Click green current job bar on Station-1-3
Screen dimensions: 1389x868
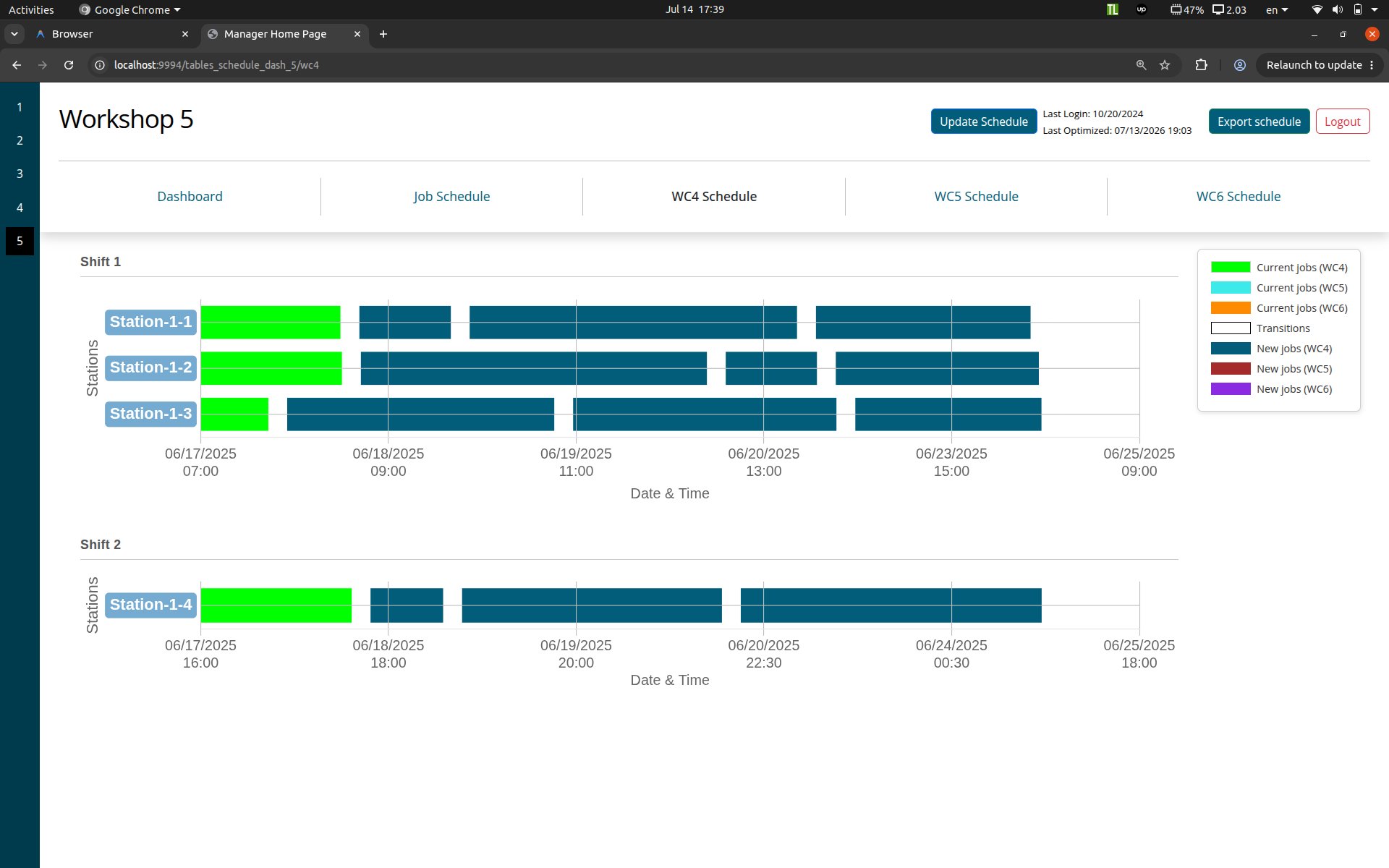[234, 414]
